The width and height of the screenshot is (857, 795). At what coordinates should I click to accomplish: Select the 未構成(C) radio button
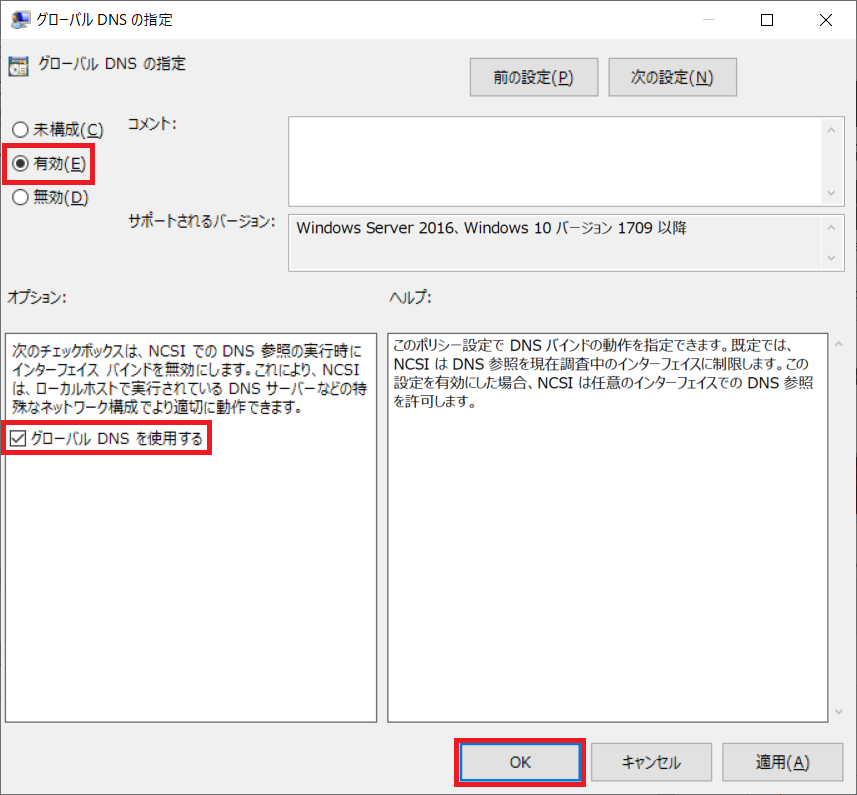click(x=57, y=130)
